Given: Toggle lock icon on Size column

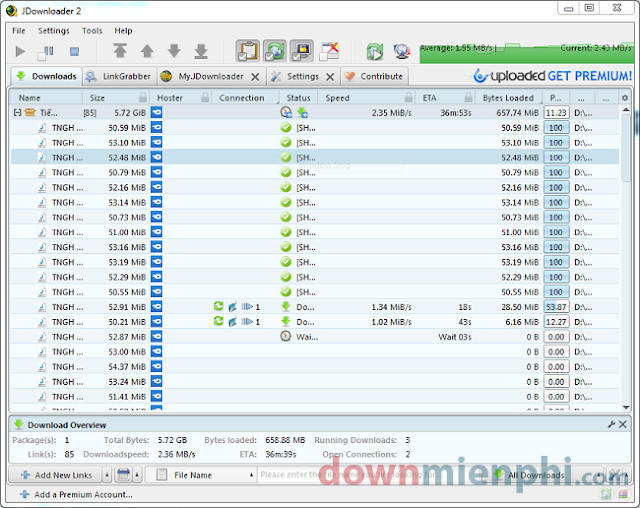Looking at the screenshot, I should pos(143,98).
